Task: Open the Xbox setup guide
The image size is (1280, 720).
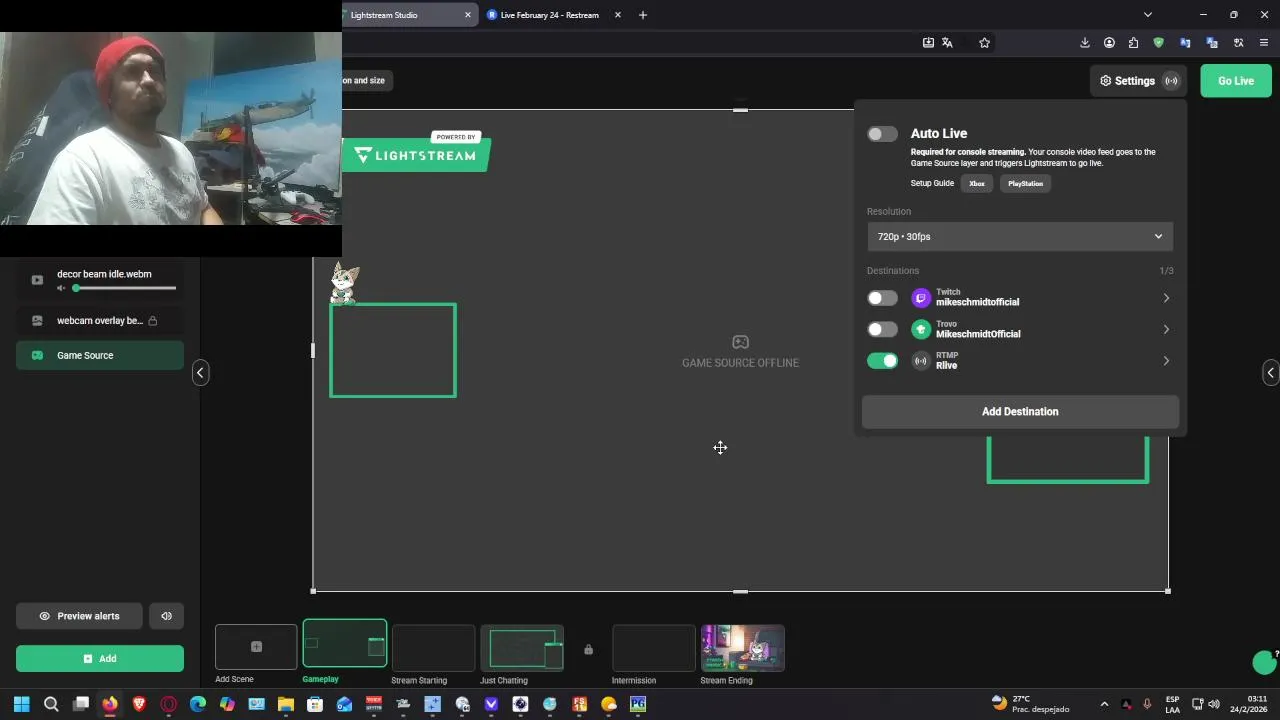Action: pyautogui.click(x=977, y=184)
